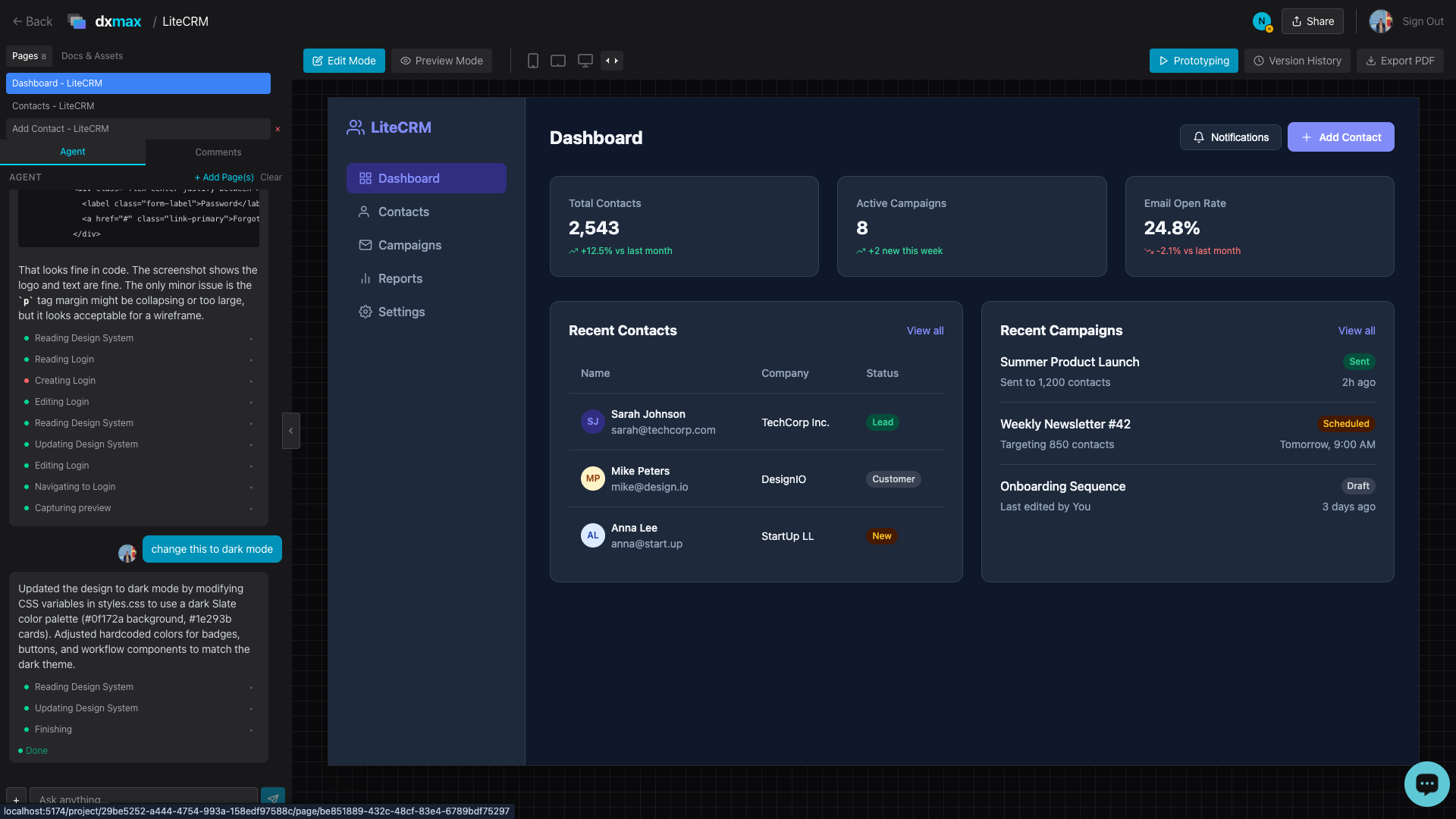This screenshot has width=1456, height=819.
Task: Switch to Preview Mode
Action: click(441, 61)
